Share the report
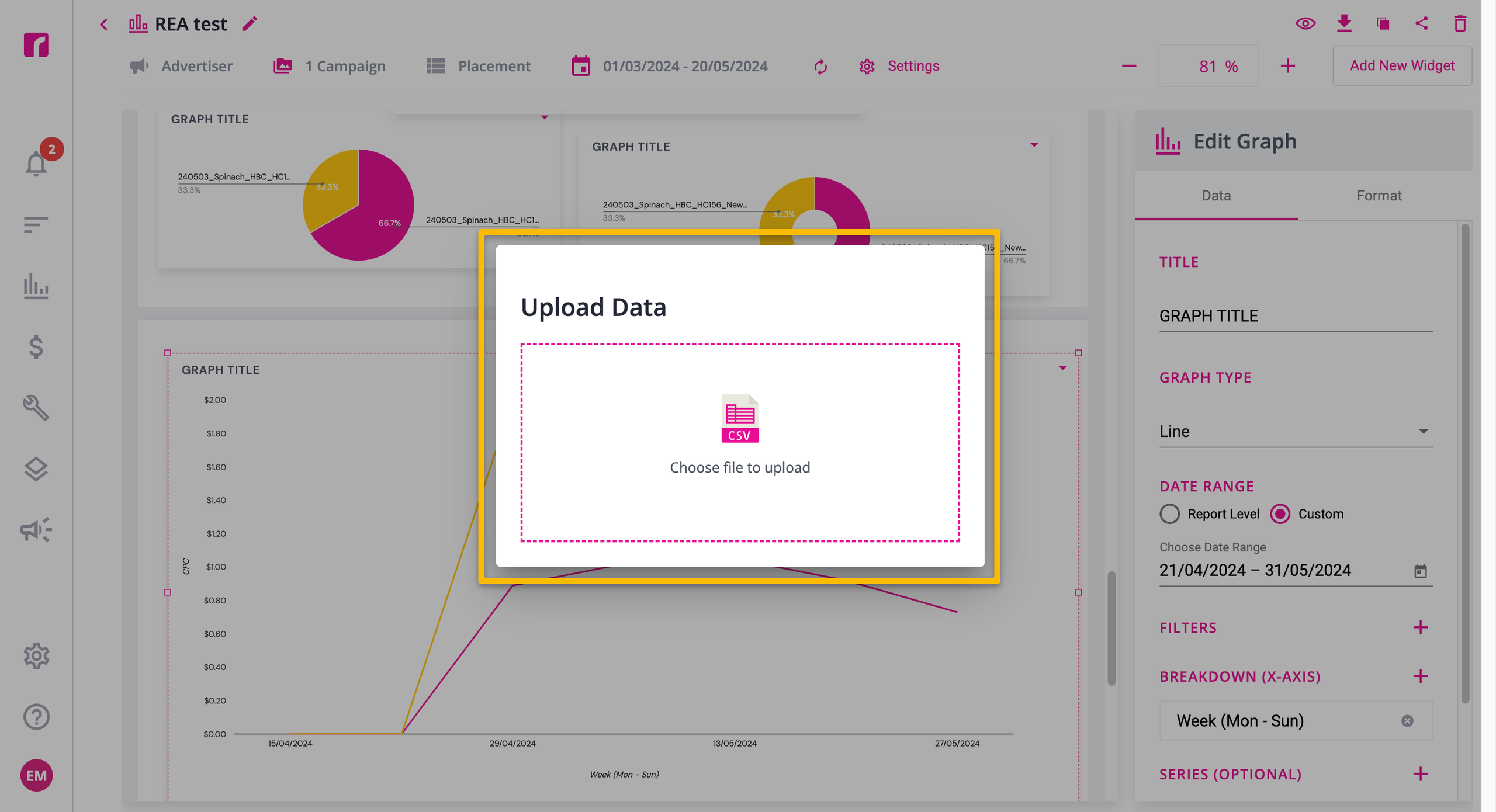Viewport: 1496px width, 812px height. click(x=1422, y=24)
